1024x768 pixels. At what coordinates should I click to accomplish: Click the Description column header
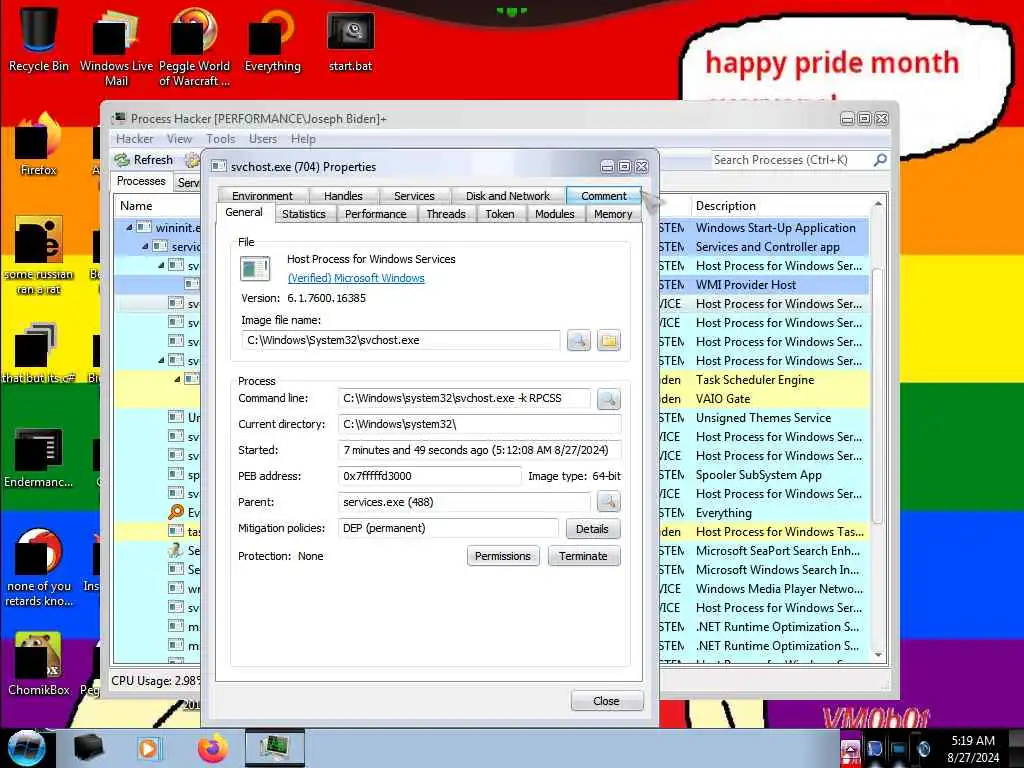coord(781,206)
